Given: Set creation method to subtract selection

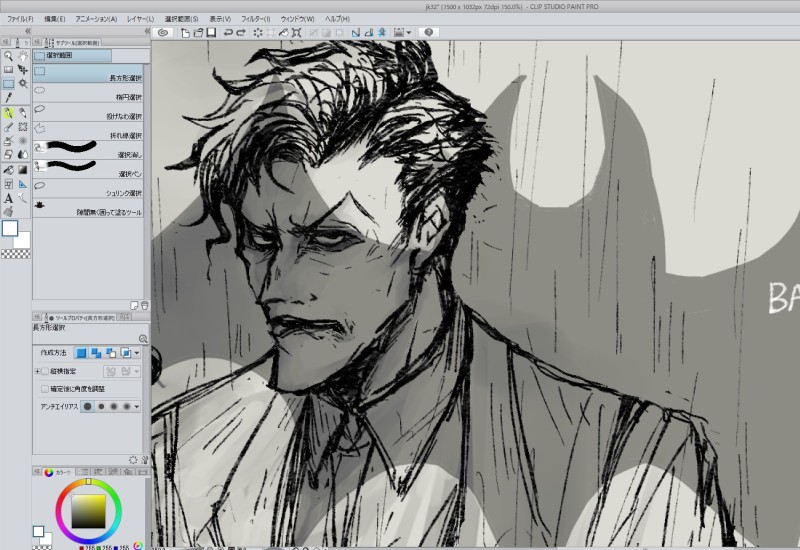Looking at the screenshot, I should (x=110, y=353).
